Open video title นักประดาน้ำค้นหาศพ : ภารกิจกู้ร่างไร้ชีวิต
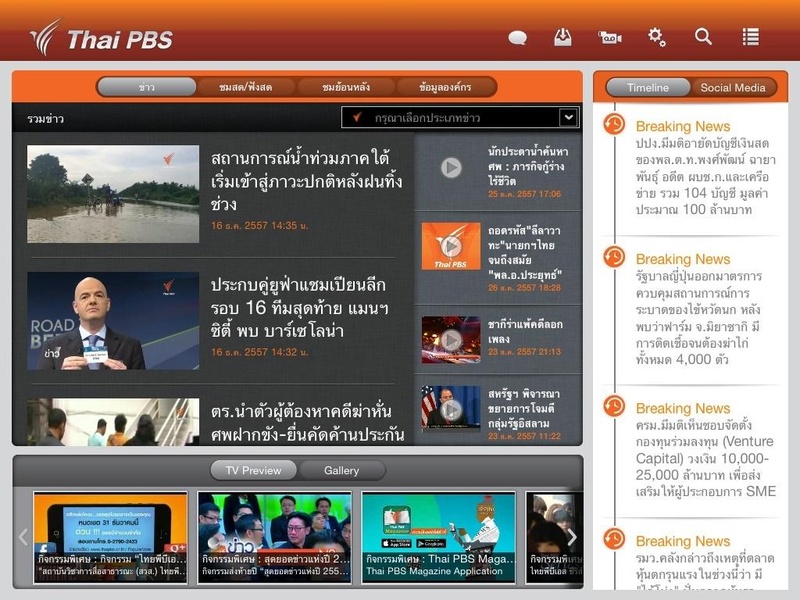The image size is (800, 600). tap(528, 166)
